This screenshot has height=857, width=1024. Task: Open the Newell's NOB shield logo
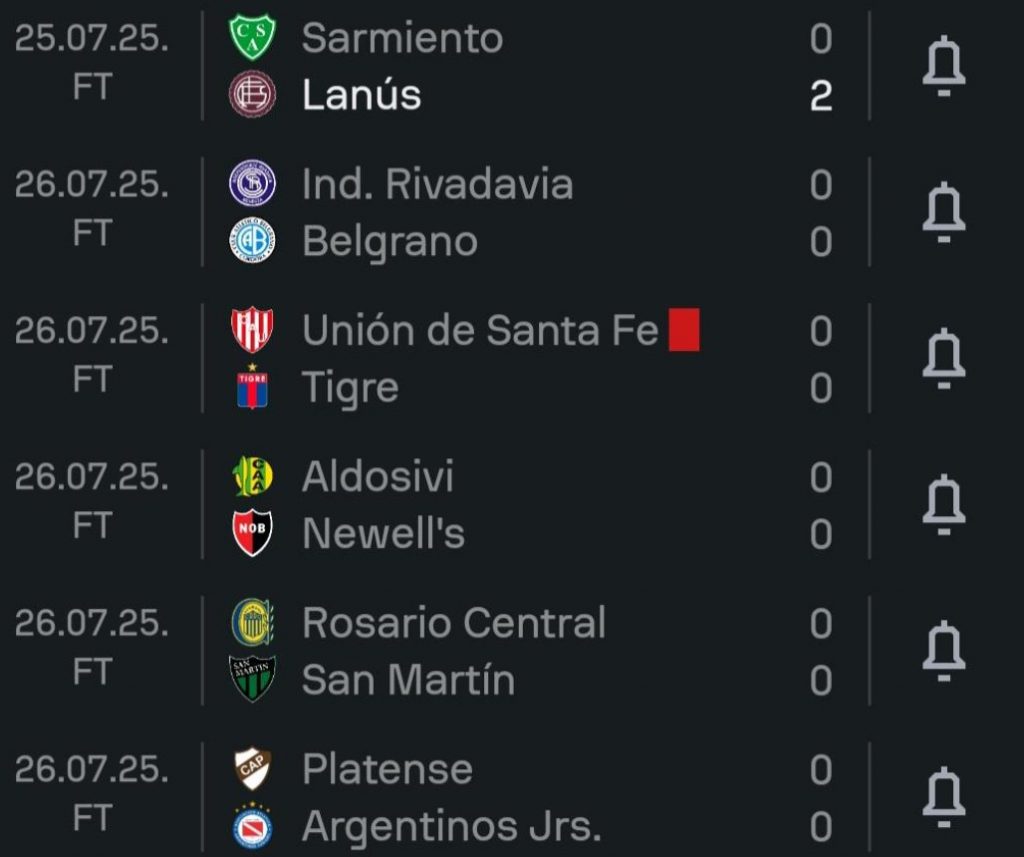252,533
